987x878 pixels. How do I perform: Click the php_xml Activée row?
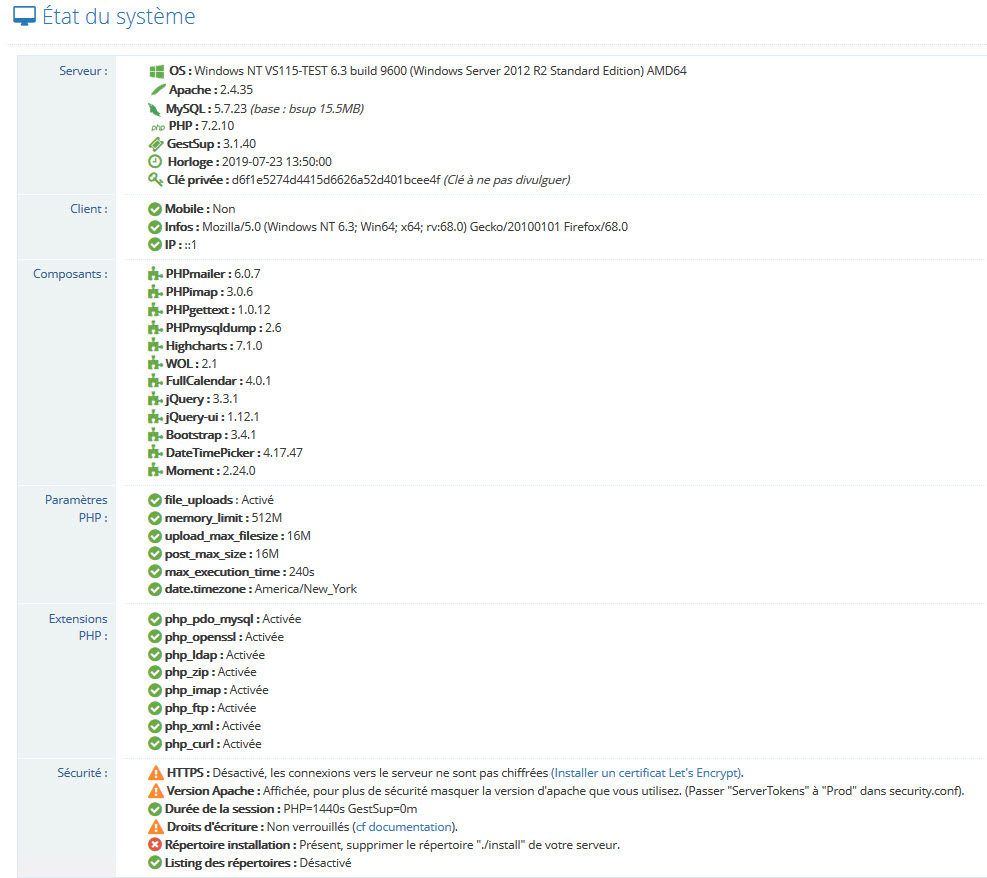(205, 726)
